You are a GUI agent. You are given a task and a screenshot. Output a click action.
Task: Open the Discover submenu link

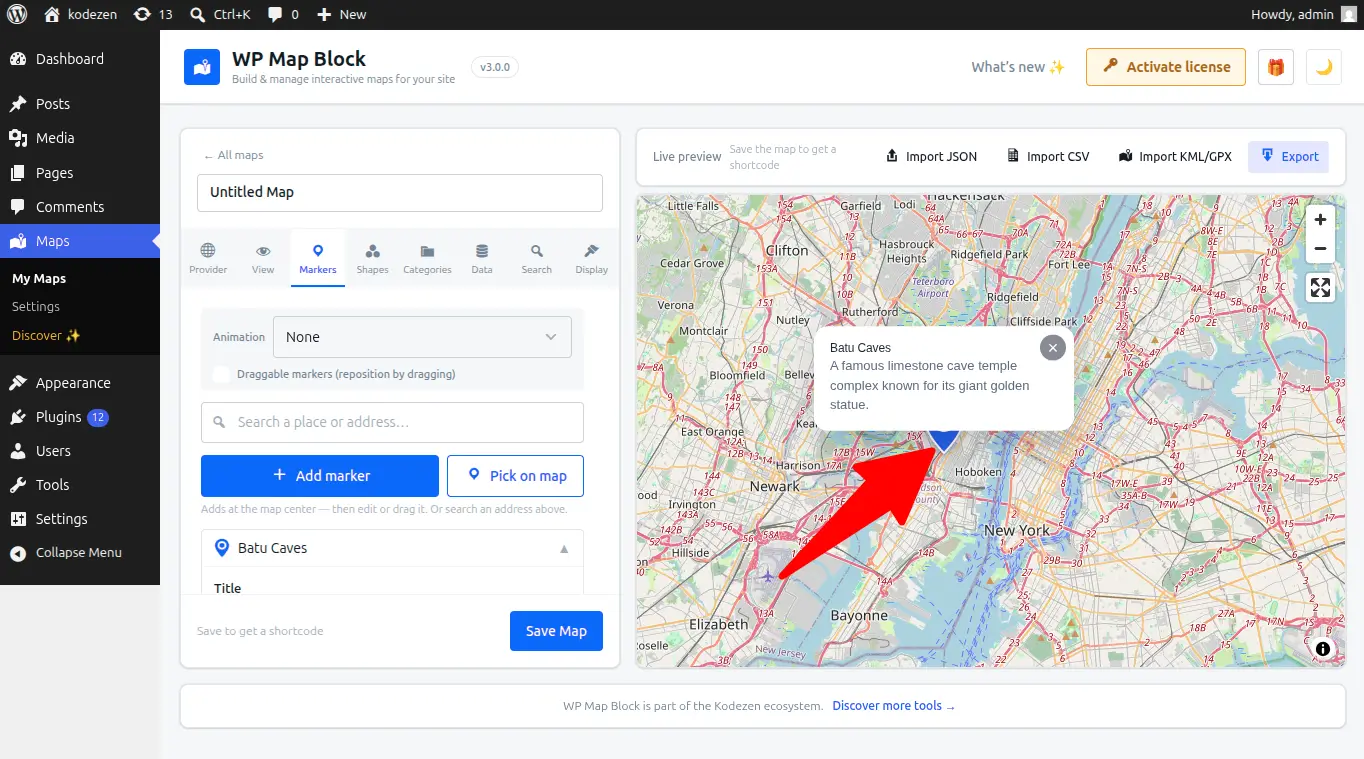click(x=46, y=336)
